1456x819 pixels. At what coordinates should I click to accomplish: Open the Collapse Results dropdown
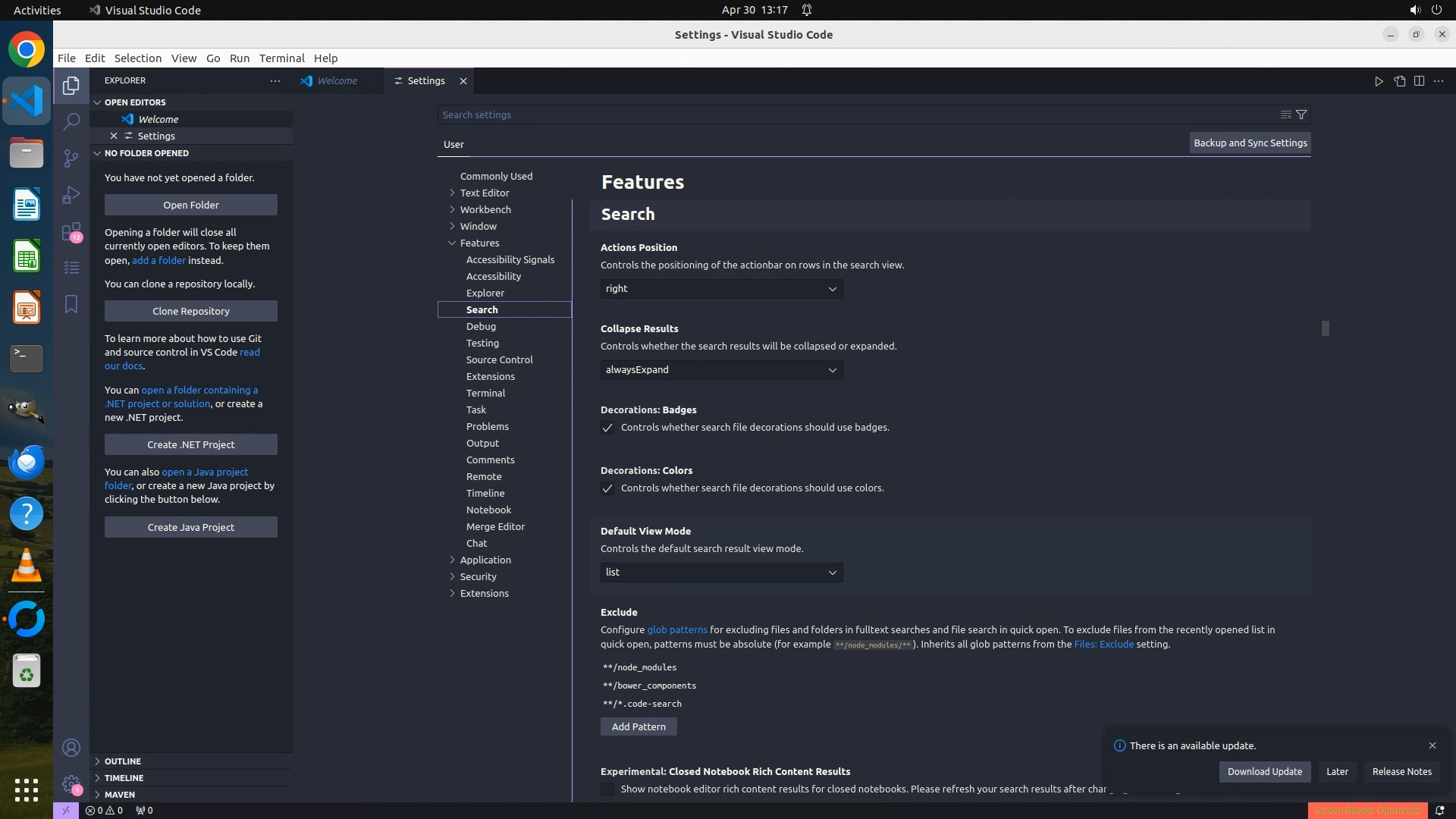721,370
